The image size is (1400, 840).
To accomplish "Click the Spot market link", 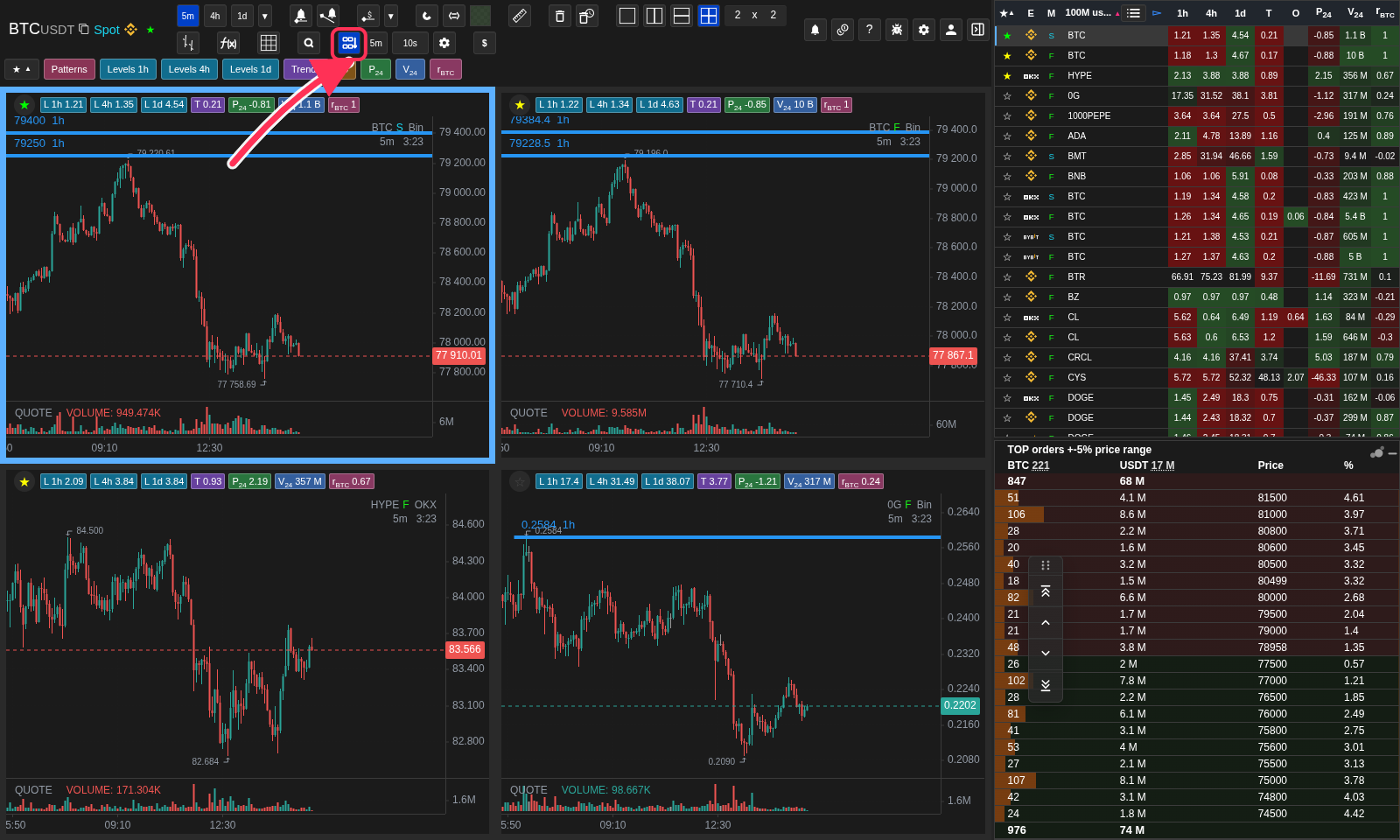I will [x=107, y=30].
